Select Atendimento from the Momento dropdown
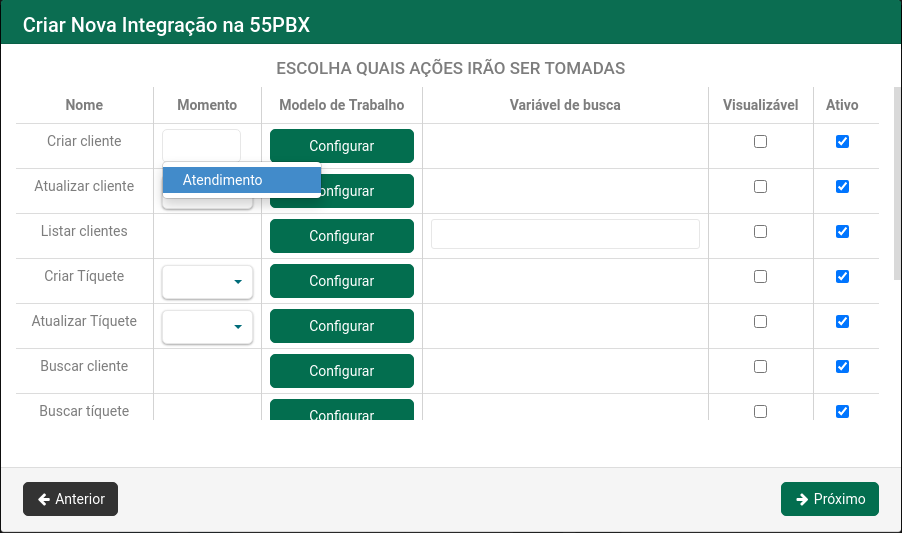 click(242, 180)
